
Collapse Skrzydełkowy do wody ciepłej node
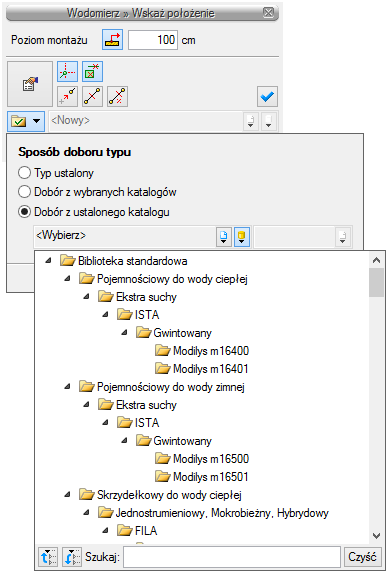click(x=67, y=495)
